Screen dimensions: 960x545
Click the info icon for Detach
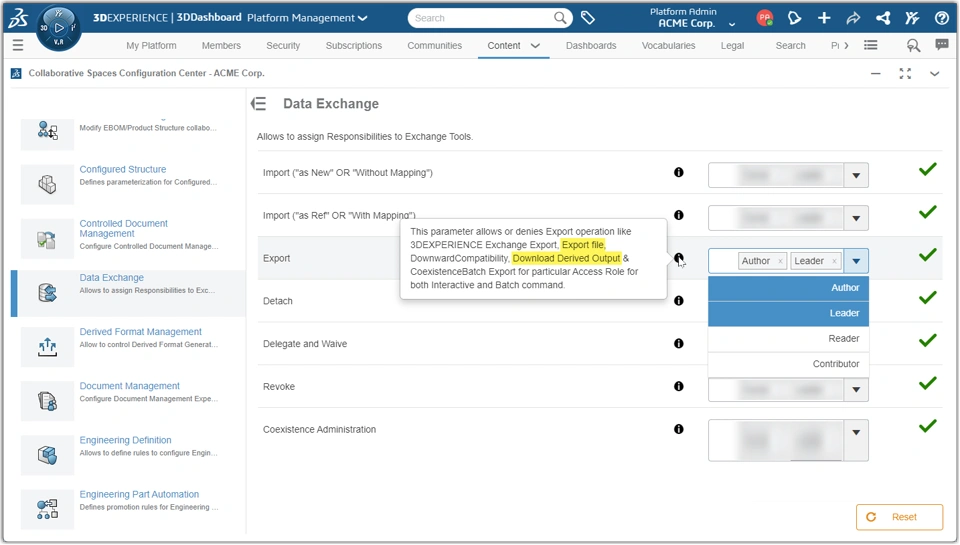pyautogui.click(x=679, y=301)
